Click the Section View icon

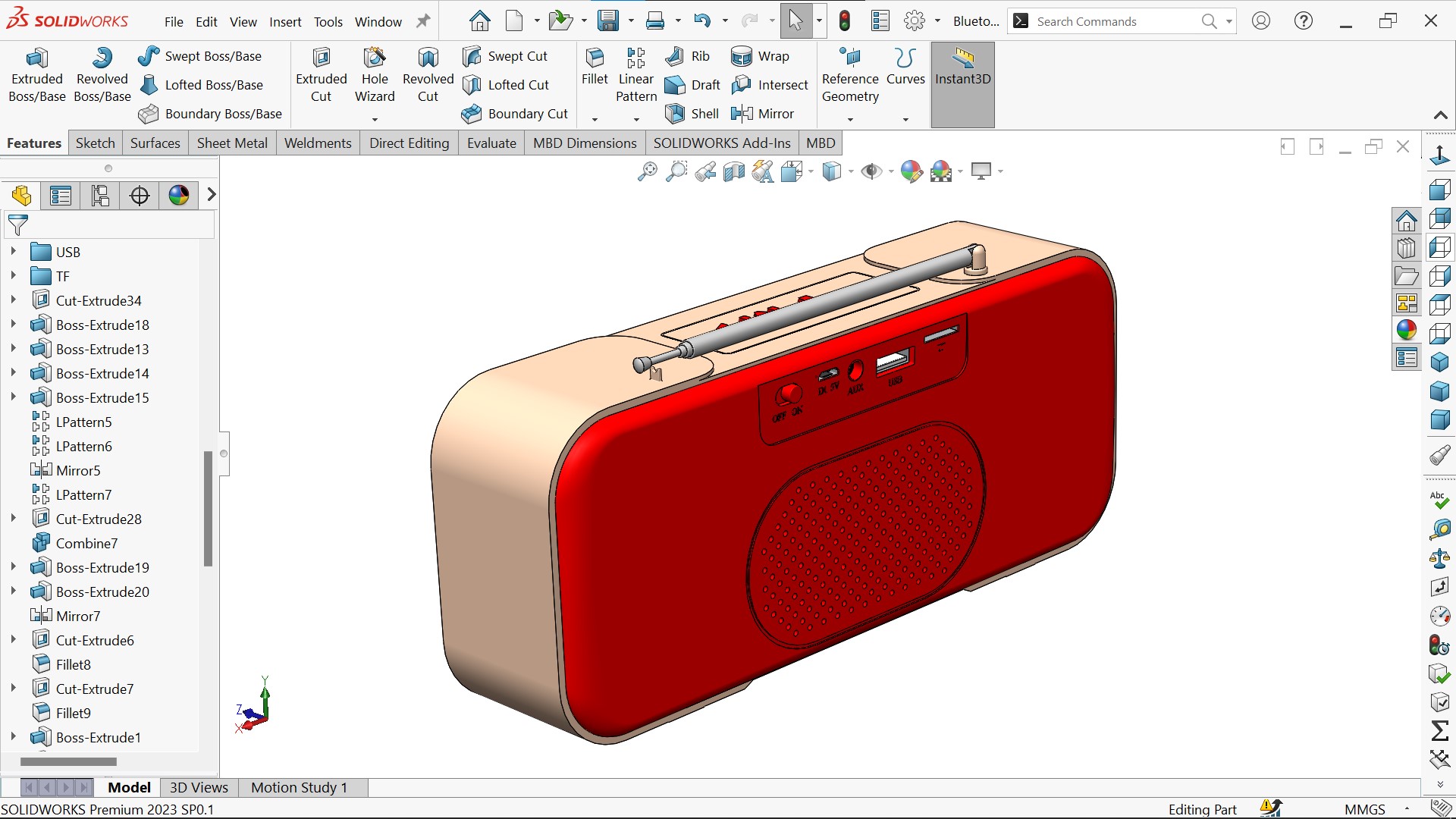(x=734, y=172)
